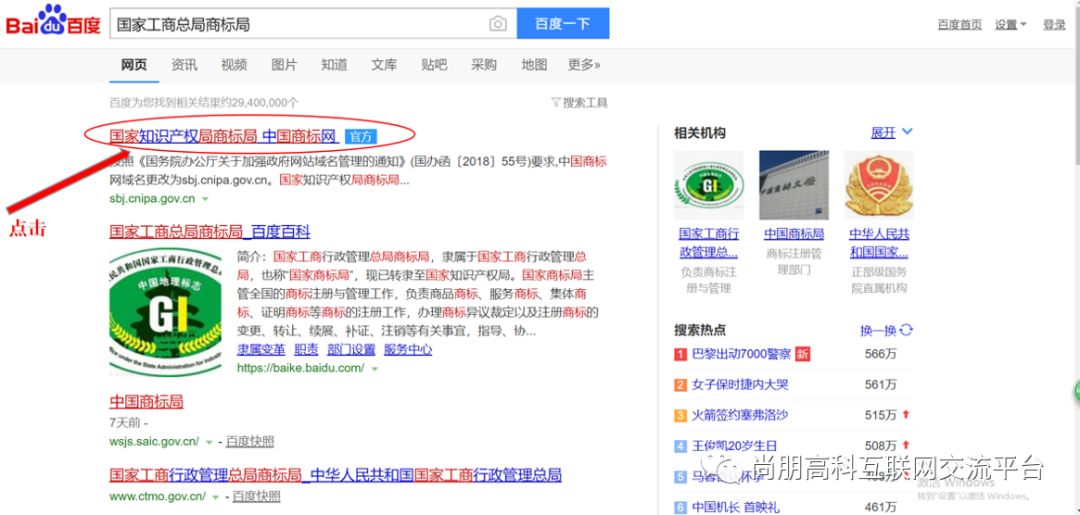This screenshot has width=1080, height=515.
Task: Select the 网页 tab
Action: coord(134,65)
